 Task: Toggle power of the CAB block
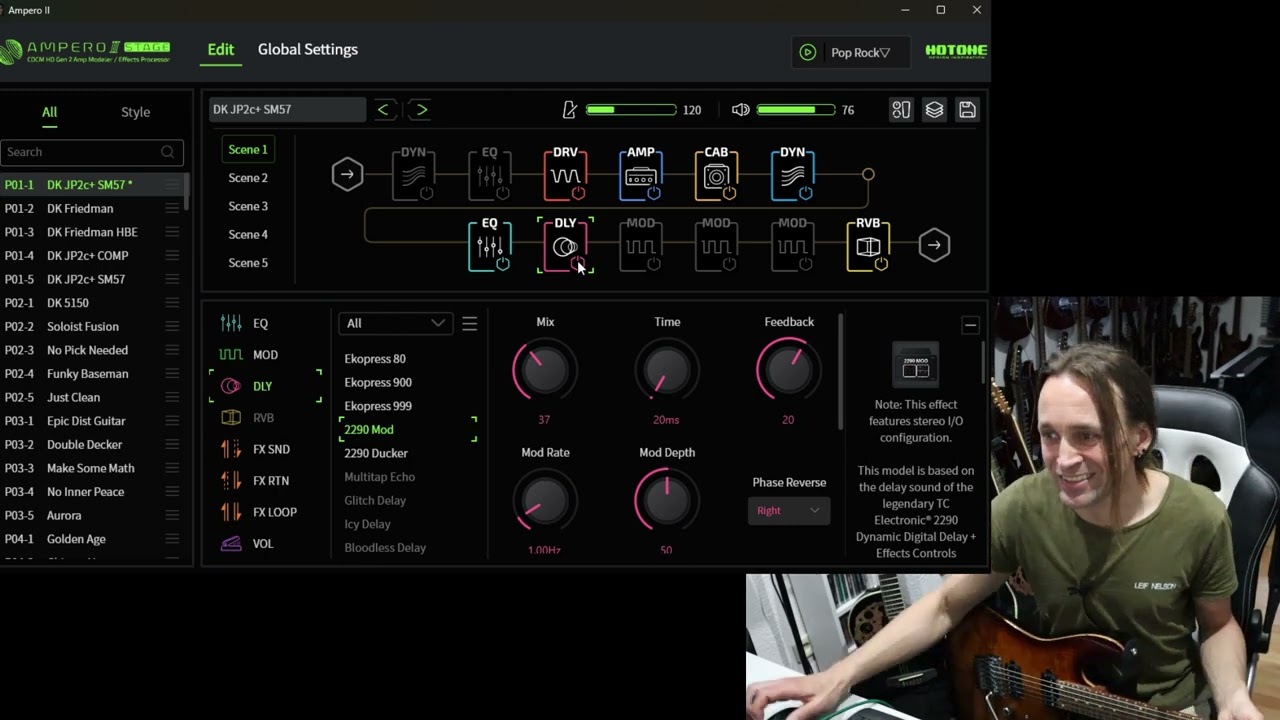pyautogui.click(x=730, y=193)
